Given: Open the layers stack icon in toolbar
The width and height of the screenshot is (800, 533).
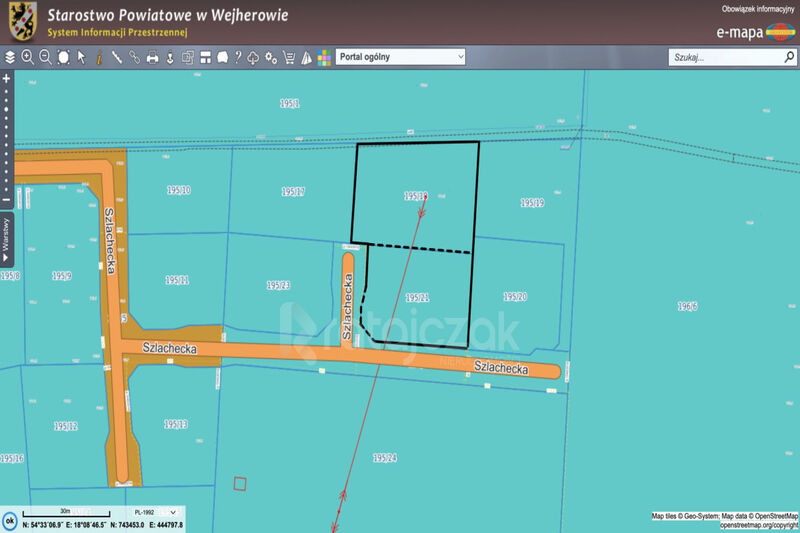Looking at the screenshot, I should point(10,57).
